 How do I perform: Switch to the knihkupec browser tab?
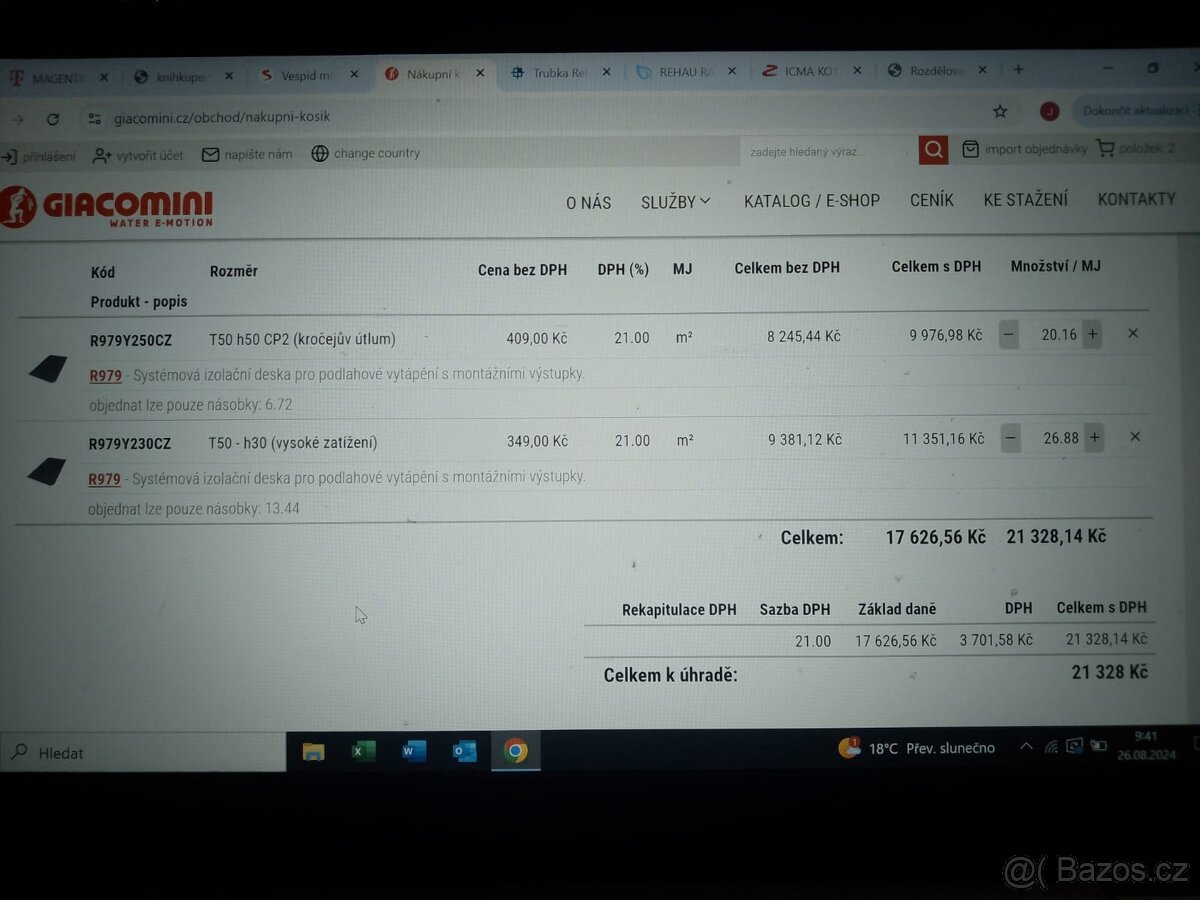tap(184, 76)
